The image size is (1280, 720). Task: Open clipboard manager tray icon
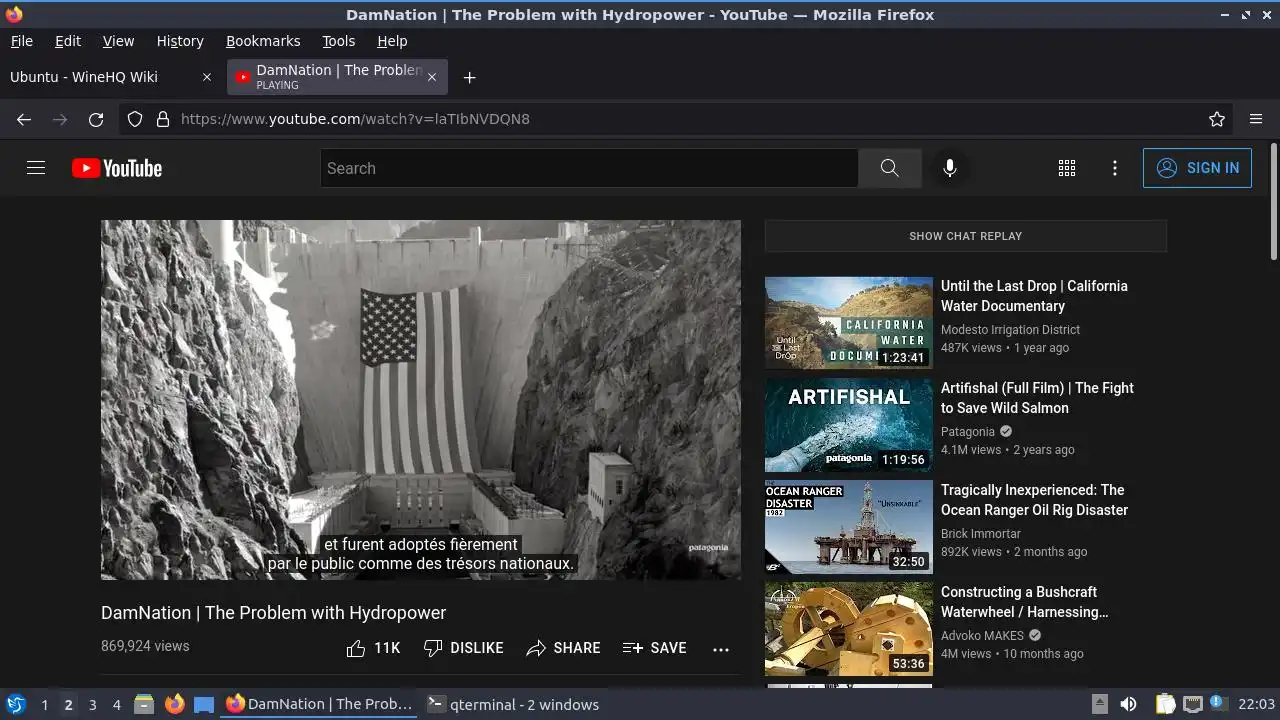tap(1166, 704)
